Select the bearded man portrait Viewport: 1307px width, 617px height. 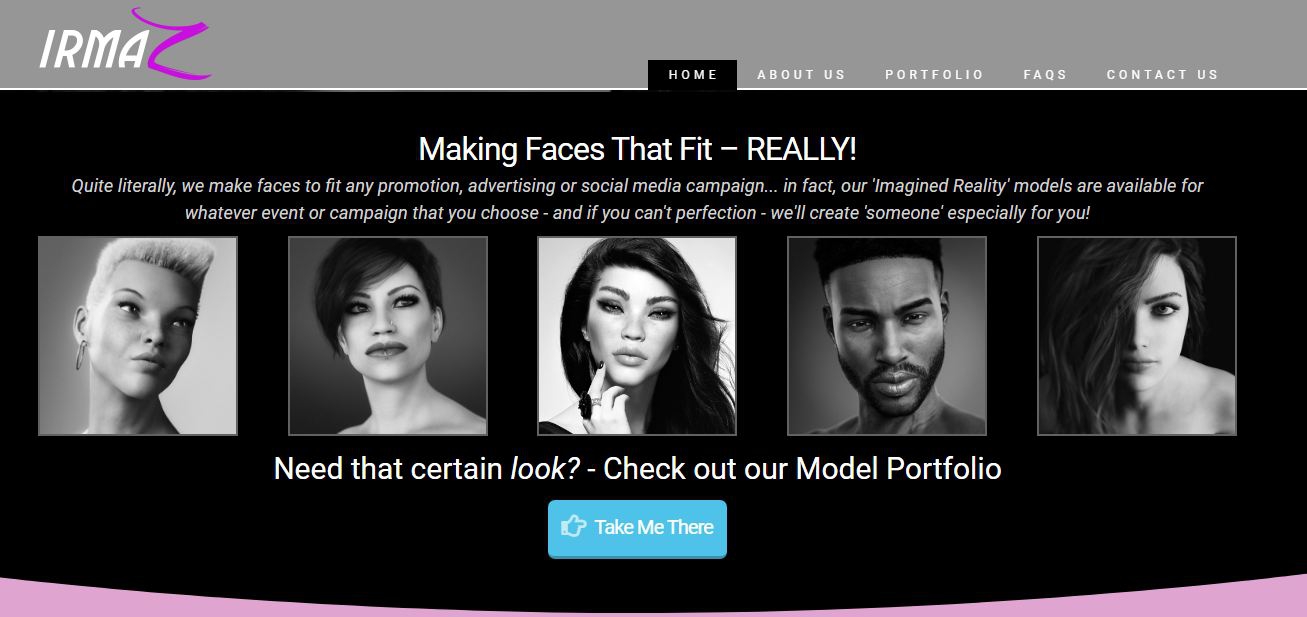887,336
